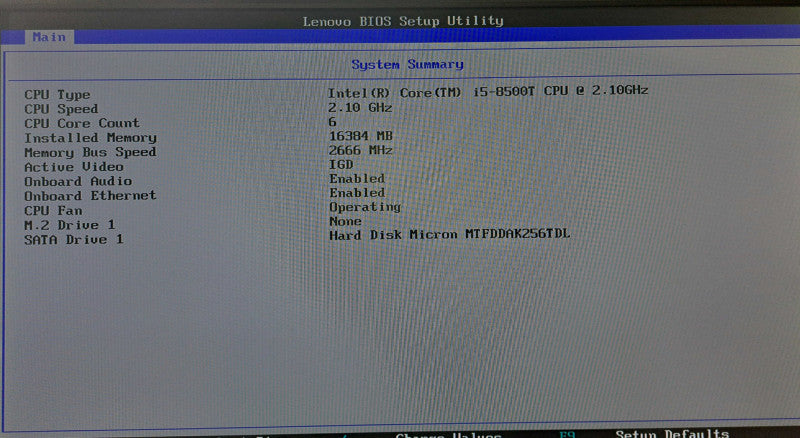Click the System Summary heading
800x438 pixels.
tap(407, 65)
